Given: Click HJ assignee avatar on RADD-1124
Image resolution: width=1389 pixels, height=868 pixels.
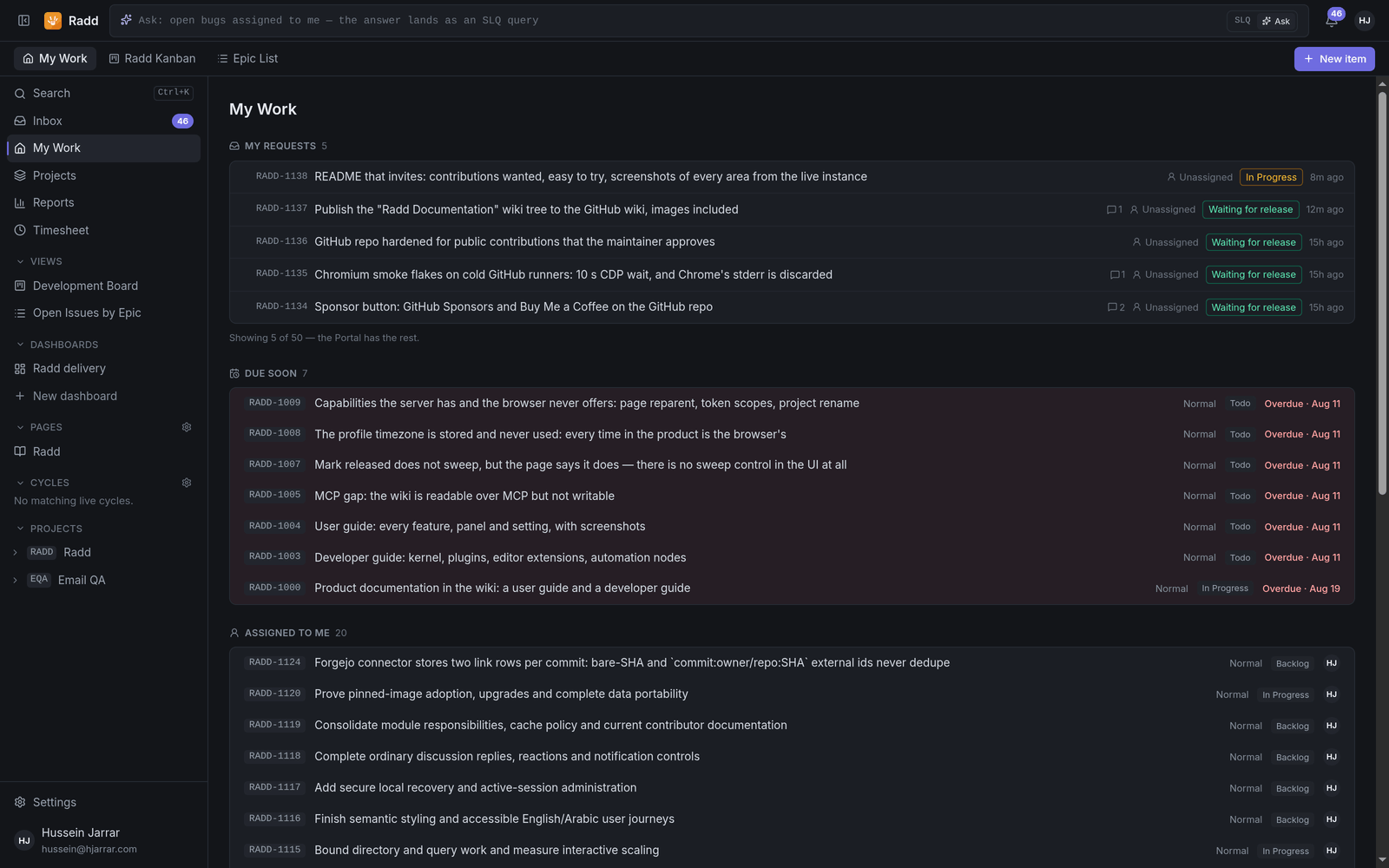Looking at the screenshot, I should coord(1332,663).
